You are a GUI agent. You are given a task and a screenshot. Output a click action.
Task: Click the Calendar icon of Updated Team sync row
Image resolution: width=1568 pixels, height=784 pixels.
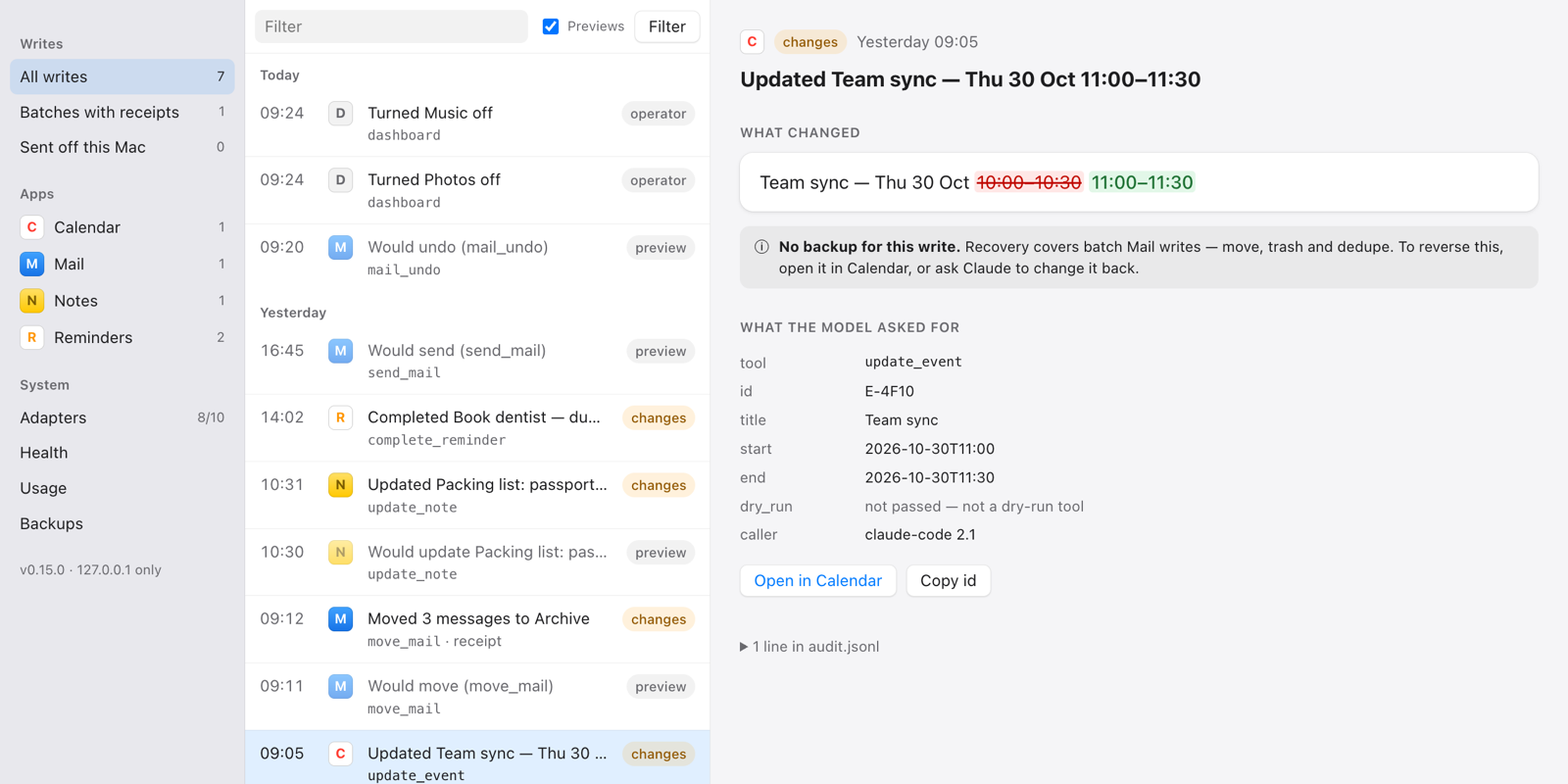[340, 754]
